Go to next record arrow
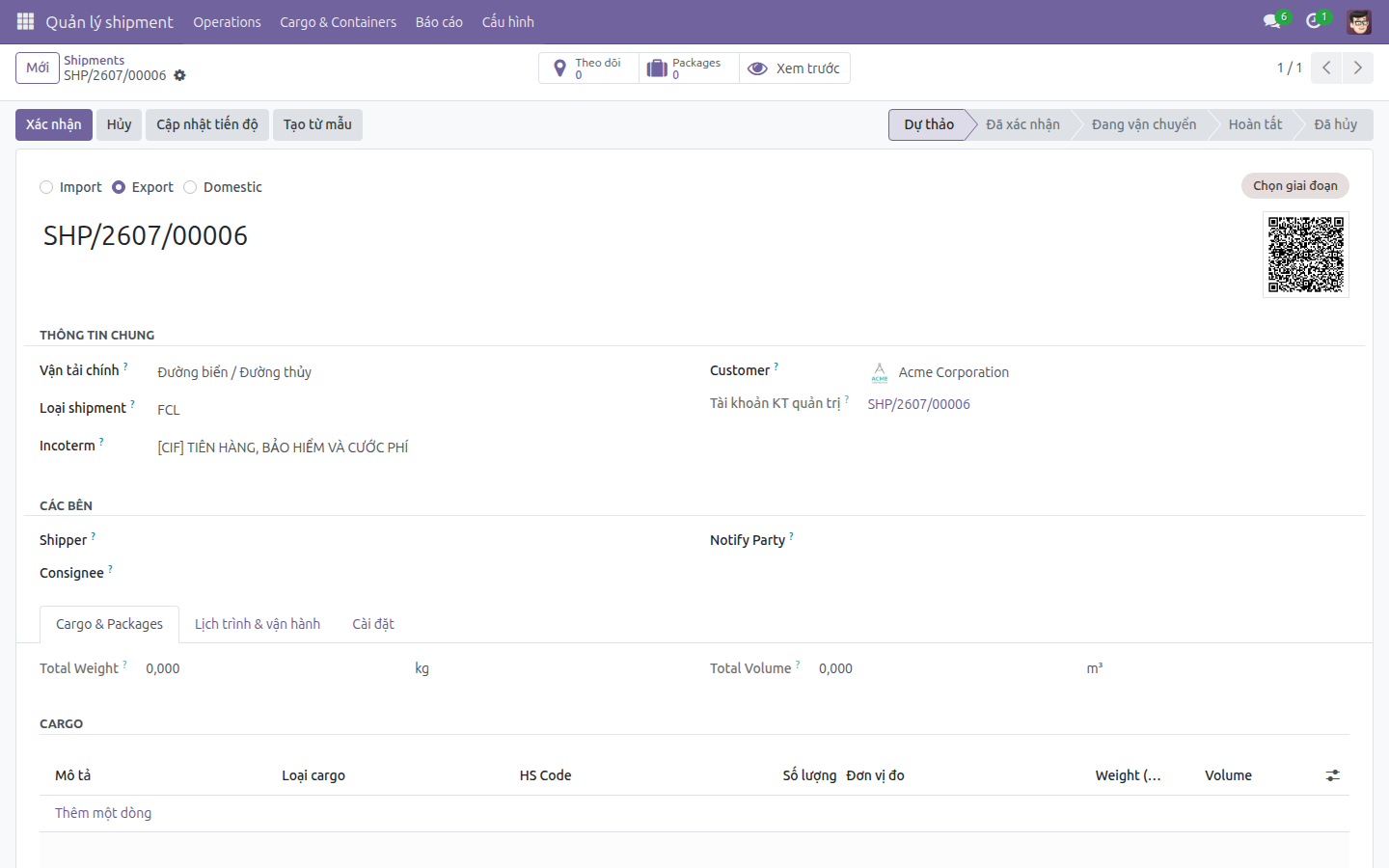 click(x=1357, y=68)
